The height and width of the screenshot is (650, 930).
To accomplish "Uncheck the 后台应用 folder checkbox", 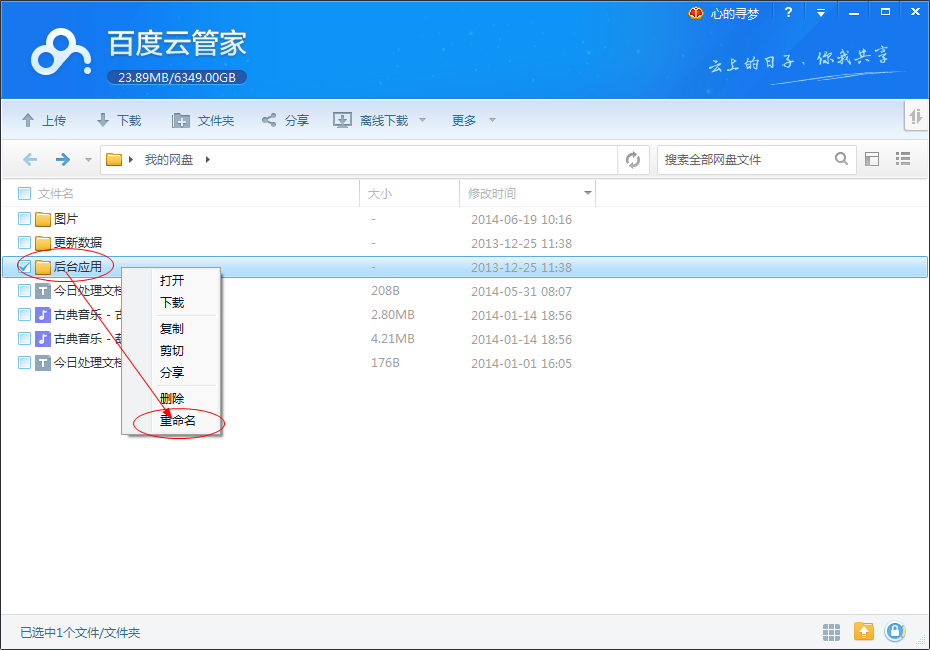I will tap(24, 266).
